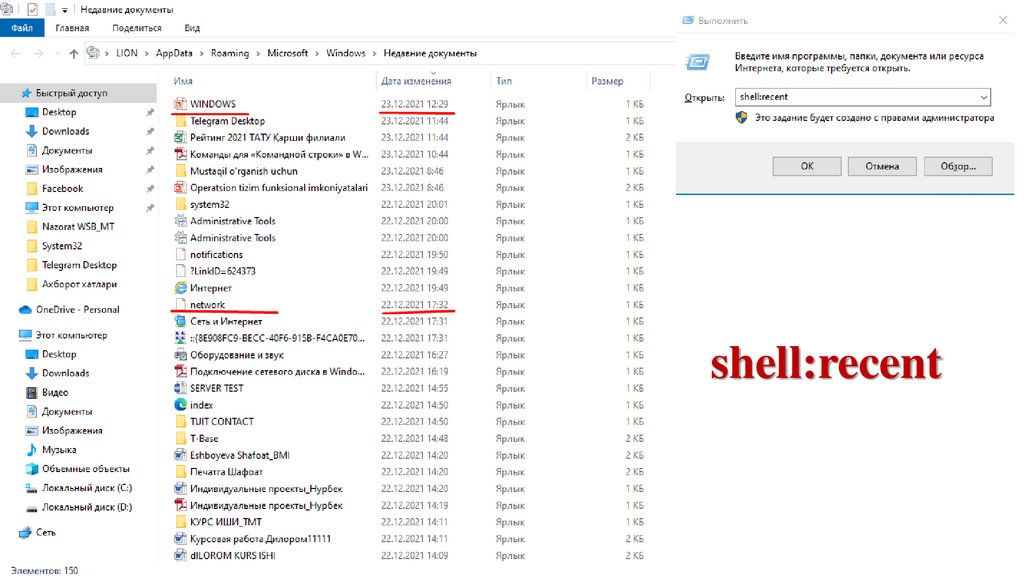
Task: Open Видео under Этот компьютер
Action: (55, 392)
